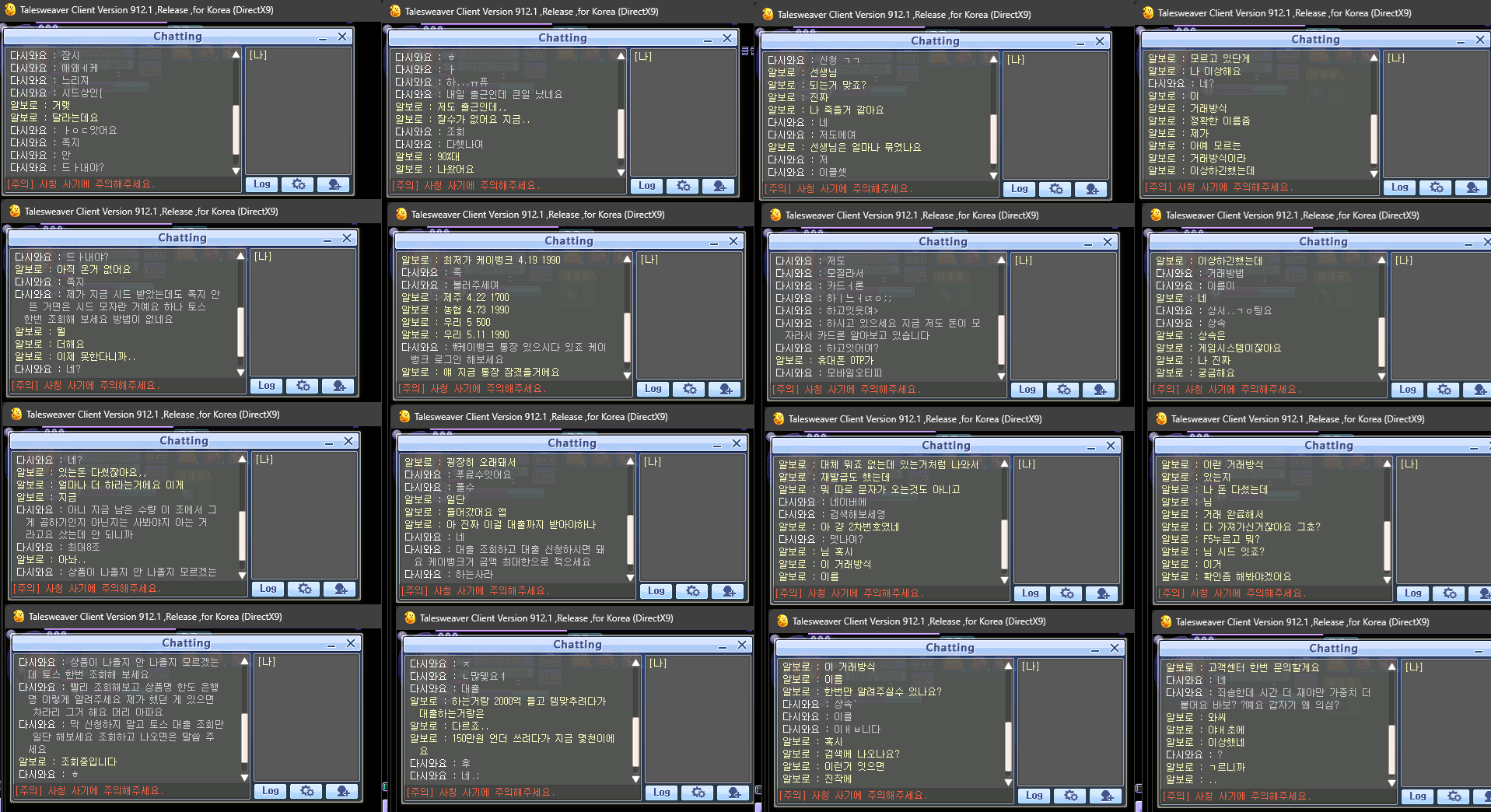The width and height of the screenshot is (1491, 812).
Task: Click scroll-up arrow in chat containing '검색해보세영'
Action: pyautogui.click(x=1004, y=464)
